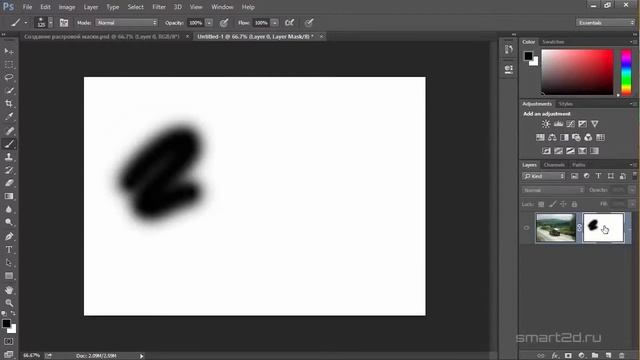The image size is (640, 360).
Task: Pick a color in the Color panel field
Action: (577, 72)
